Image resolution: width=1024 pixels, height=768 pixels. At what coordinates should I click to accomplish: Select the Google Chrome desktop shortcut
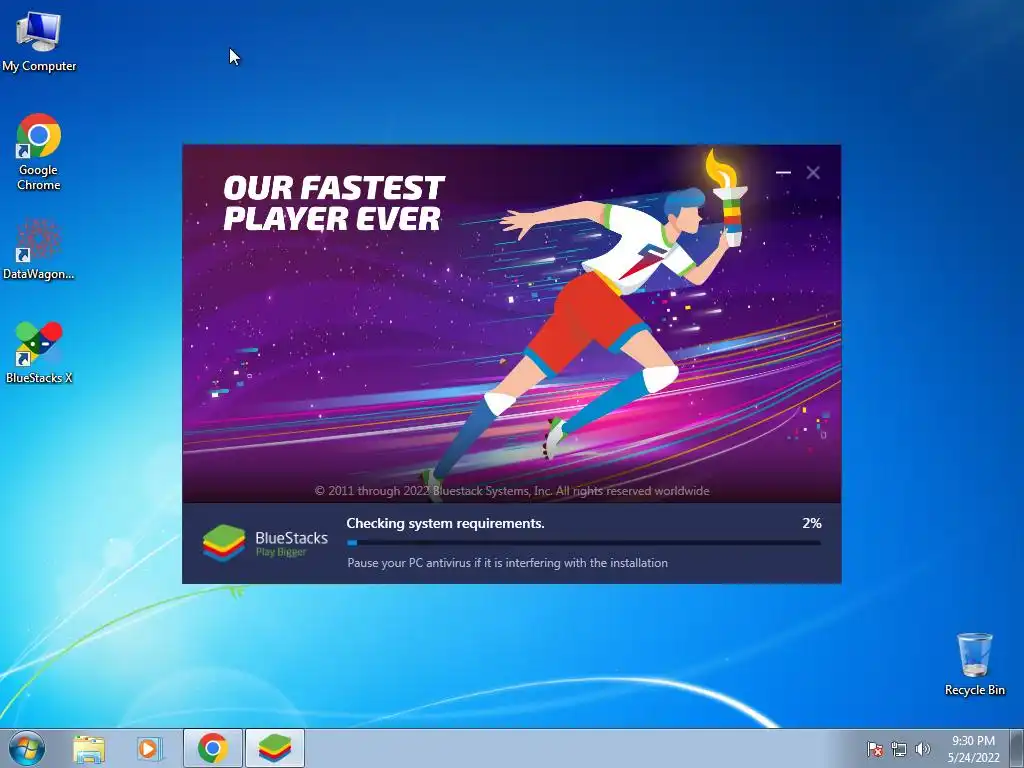[39, 152]
